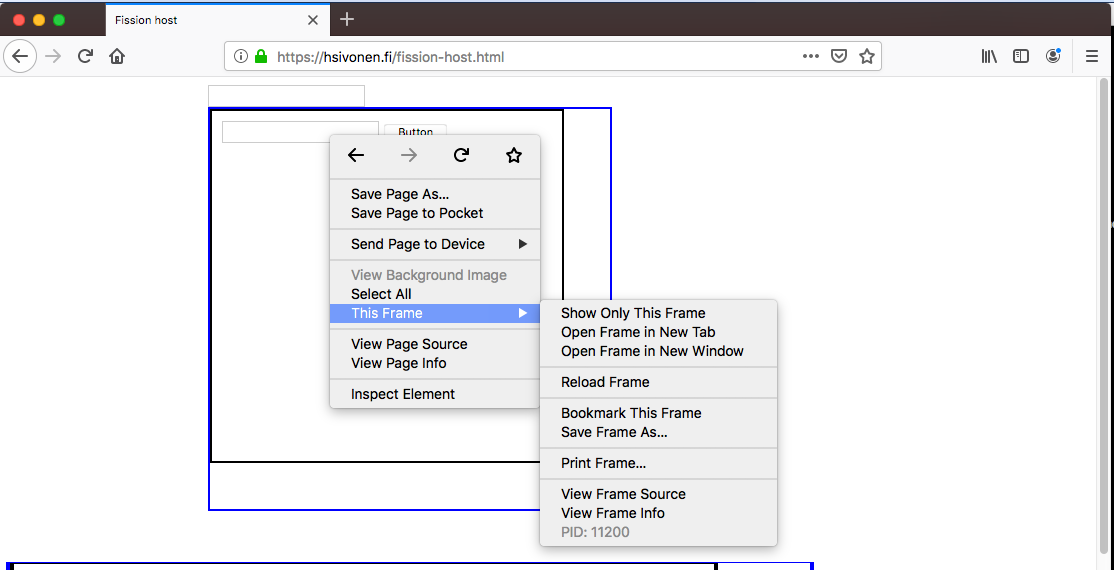The height and width of the screenshot is (570, 1114).
Task: Choose View Frame Source
Action: click(x=623, y=494)
